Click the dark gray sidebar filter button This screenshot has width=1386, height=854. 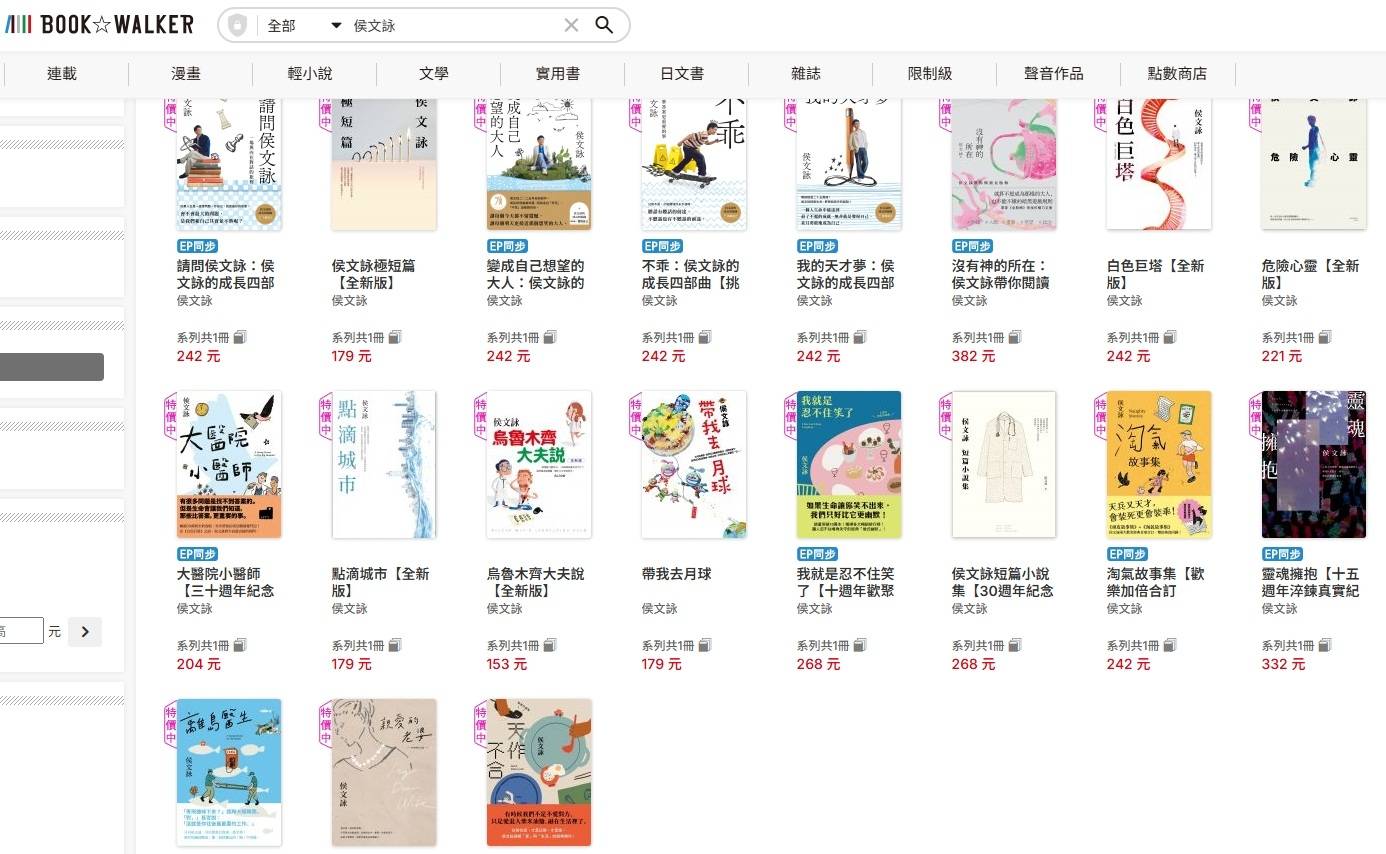coord(52,367)
